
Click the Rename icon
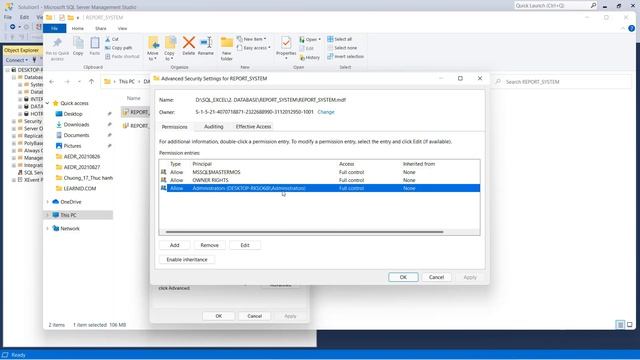(206, 42)
